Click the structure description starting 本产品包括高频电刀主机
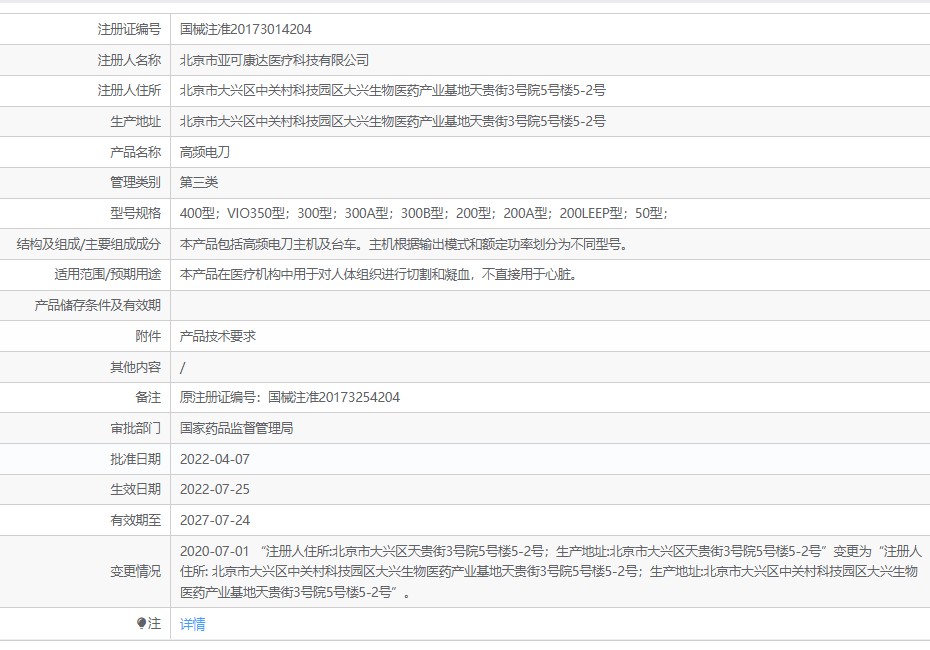 pos(404,244)
